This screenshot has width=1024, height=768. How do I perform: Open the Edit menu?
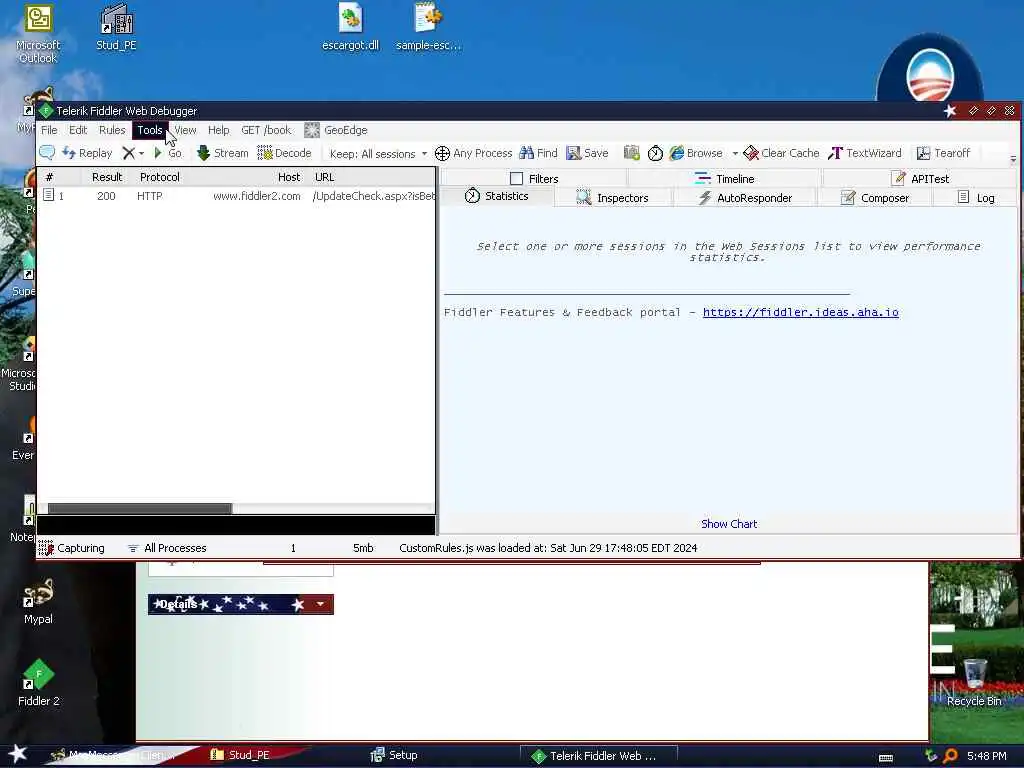click(78, 130)
